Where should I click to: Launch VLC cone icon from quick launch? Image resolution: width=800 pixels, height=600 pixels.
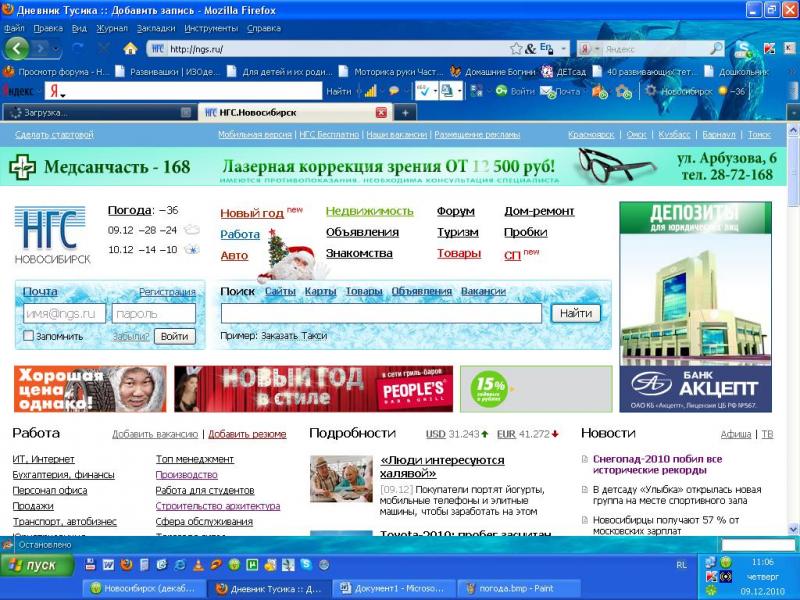(198, 565)
